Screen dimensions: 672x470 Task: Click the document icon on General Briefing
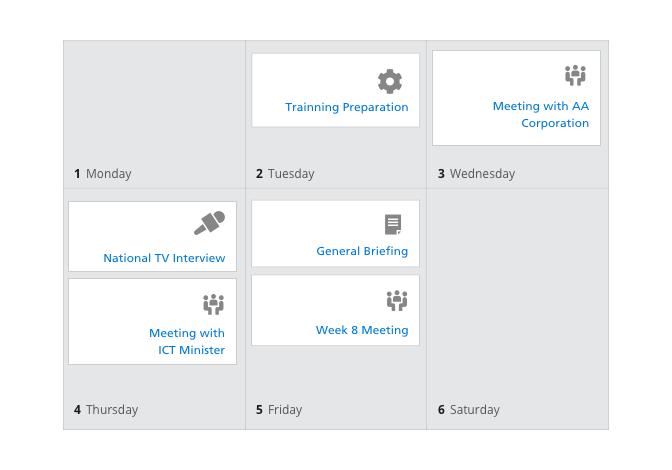point(393,225)
